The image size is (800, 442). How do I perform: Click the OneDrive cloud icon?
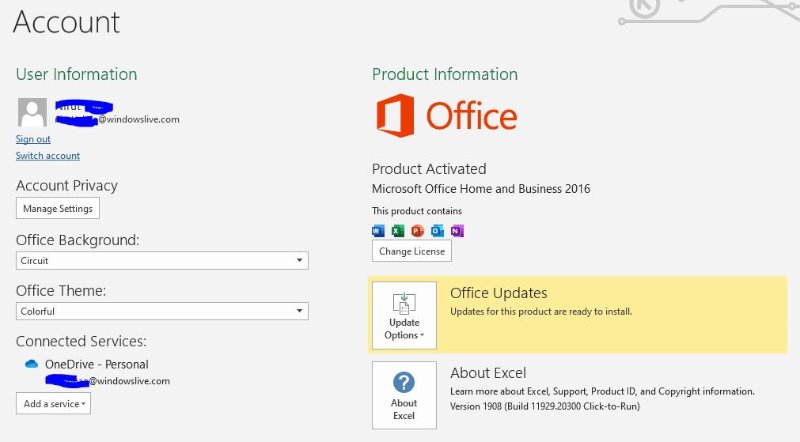31,365
